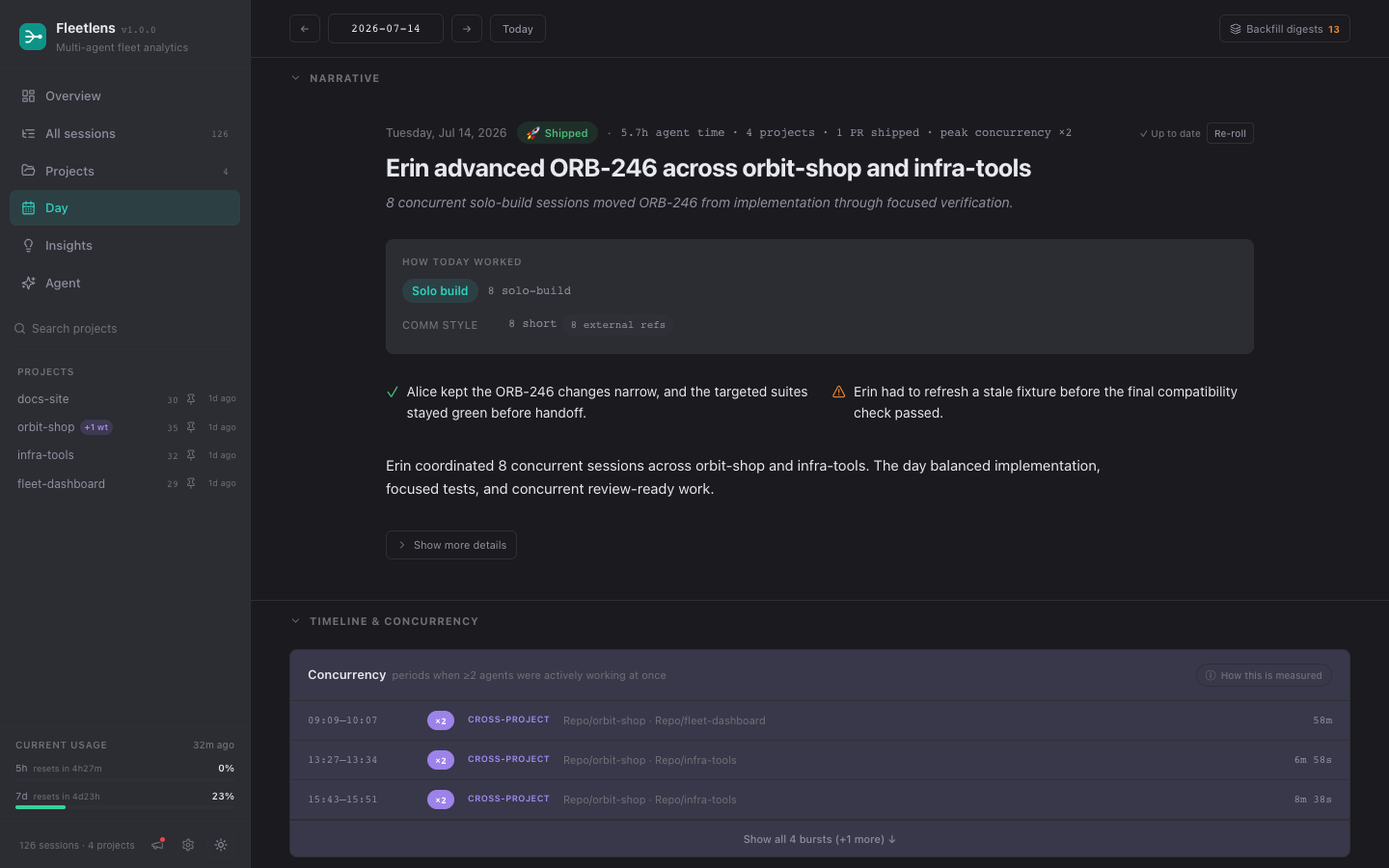Click the ORB-246 headline
This screenshot has width=1389, height=868.
point(708,168)
